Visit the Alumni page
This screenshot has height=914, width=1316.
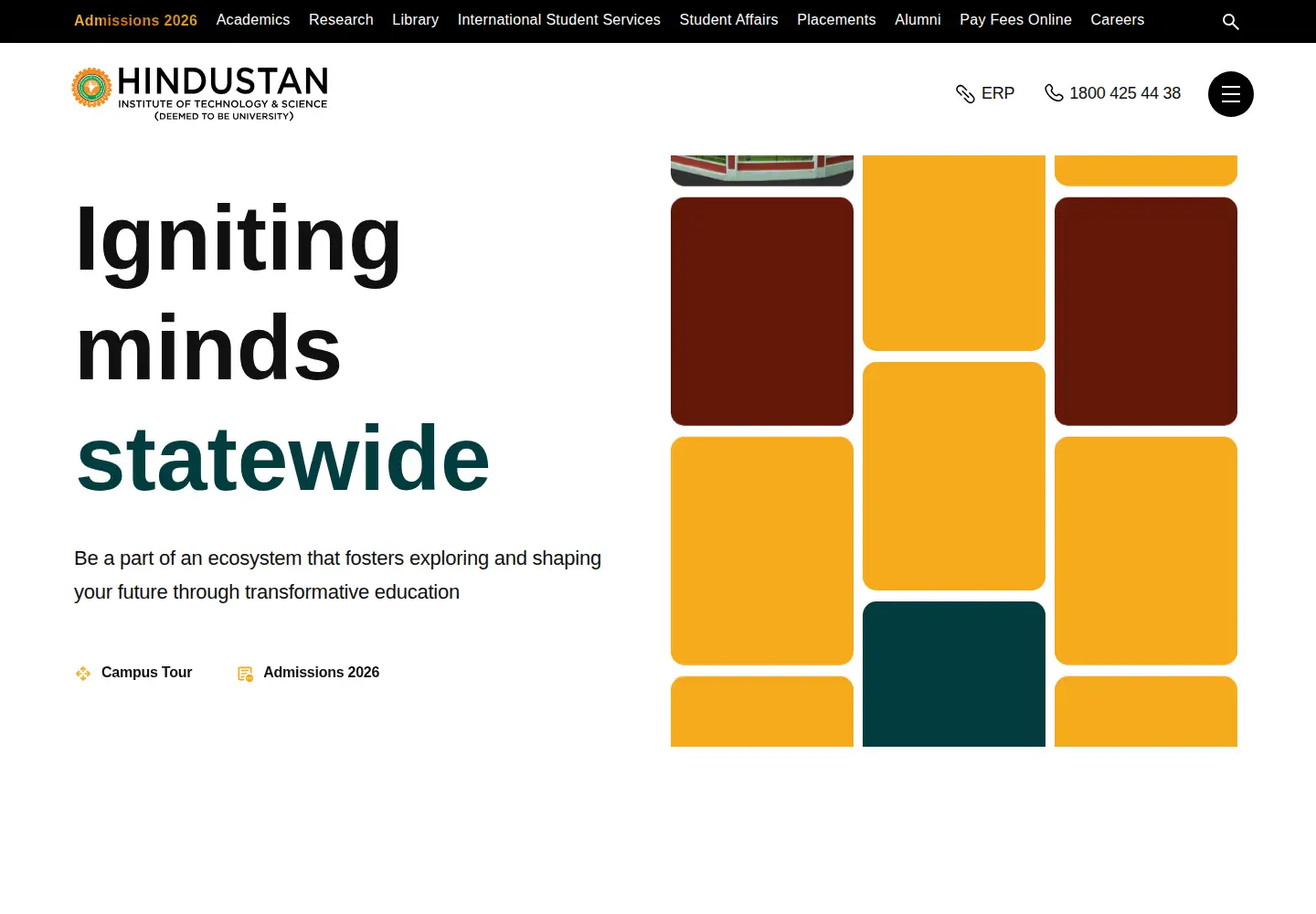pyautogui.click(x=918, y=20)
